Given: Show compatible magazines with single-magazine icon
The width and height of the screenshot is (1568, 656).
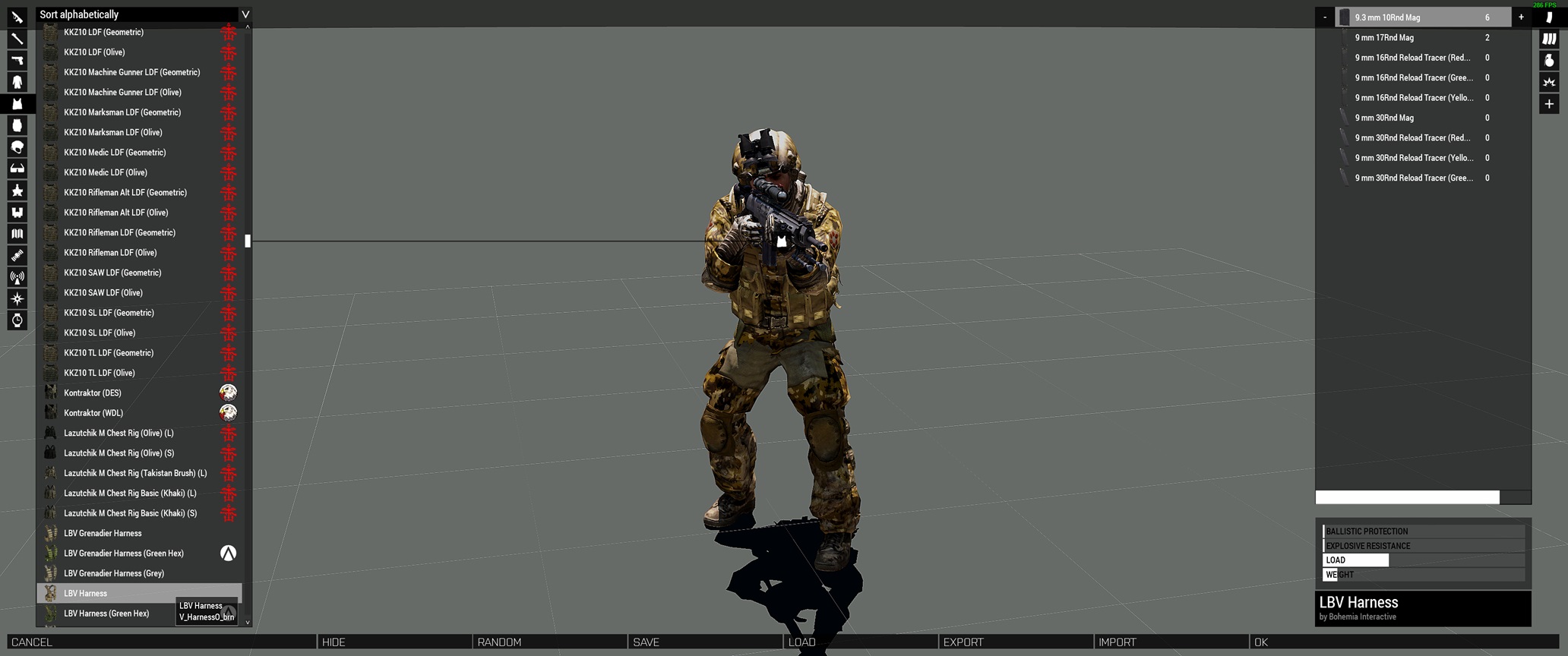Looking at the screenshot, I should pos(1549,17).
